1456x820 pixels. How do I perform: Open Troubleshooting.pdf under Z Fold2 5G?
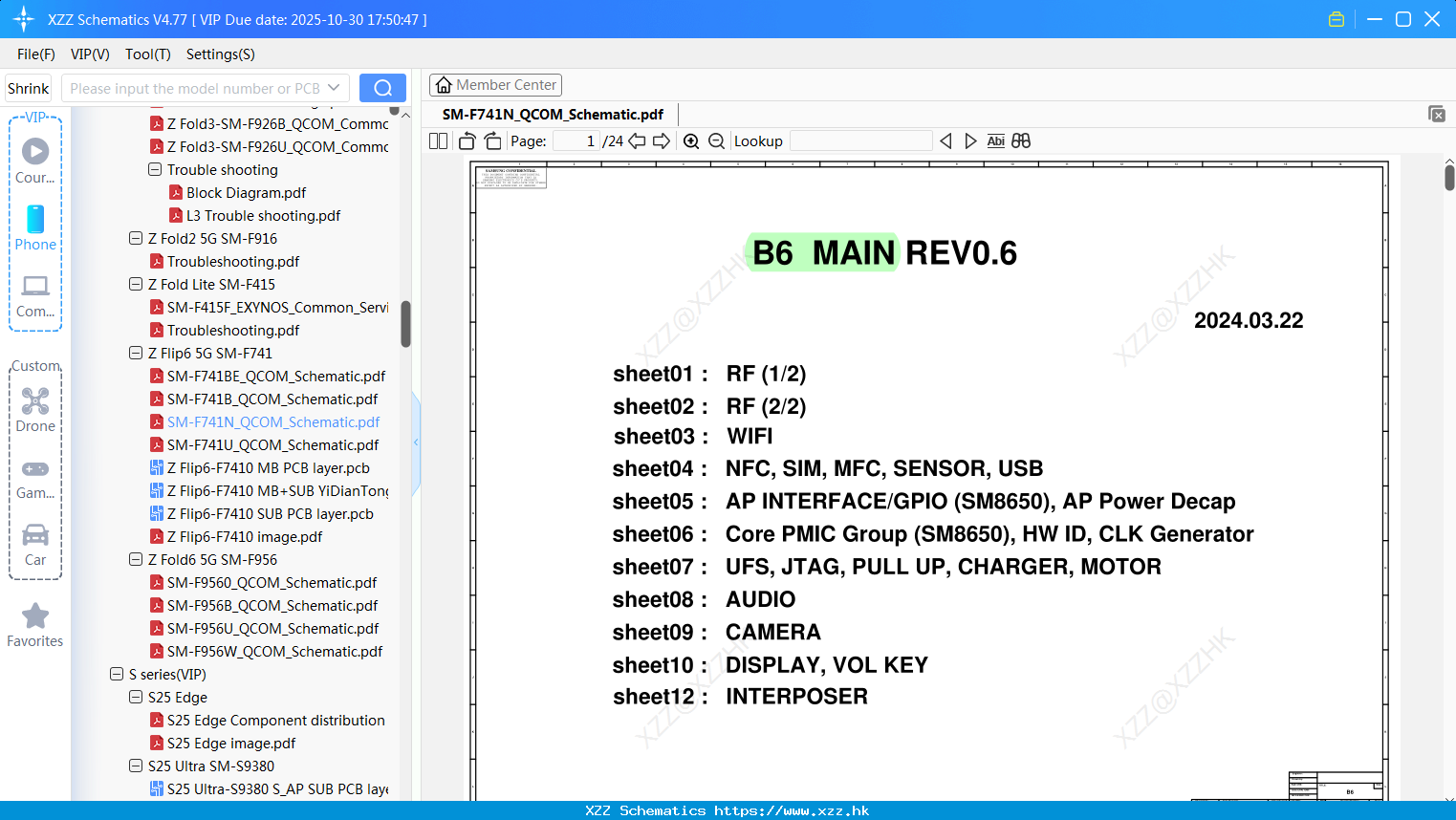pyautogui.click(x=233, y=261)
